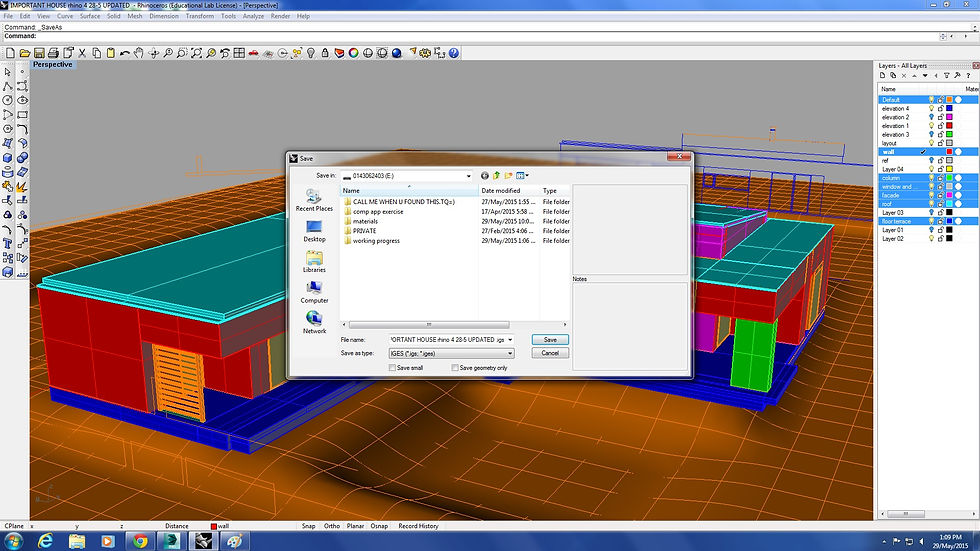
Task: Enable the Save small checkbox
Action: [x=393, y=368]
